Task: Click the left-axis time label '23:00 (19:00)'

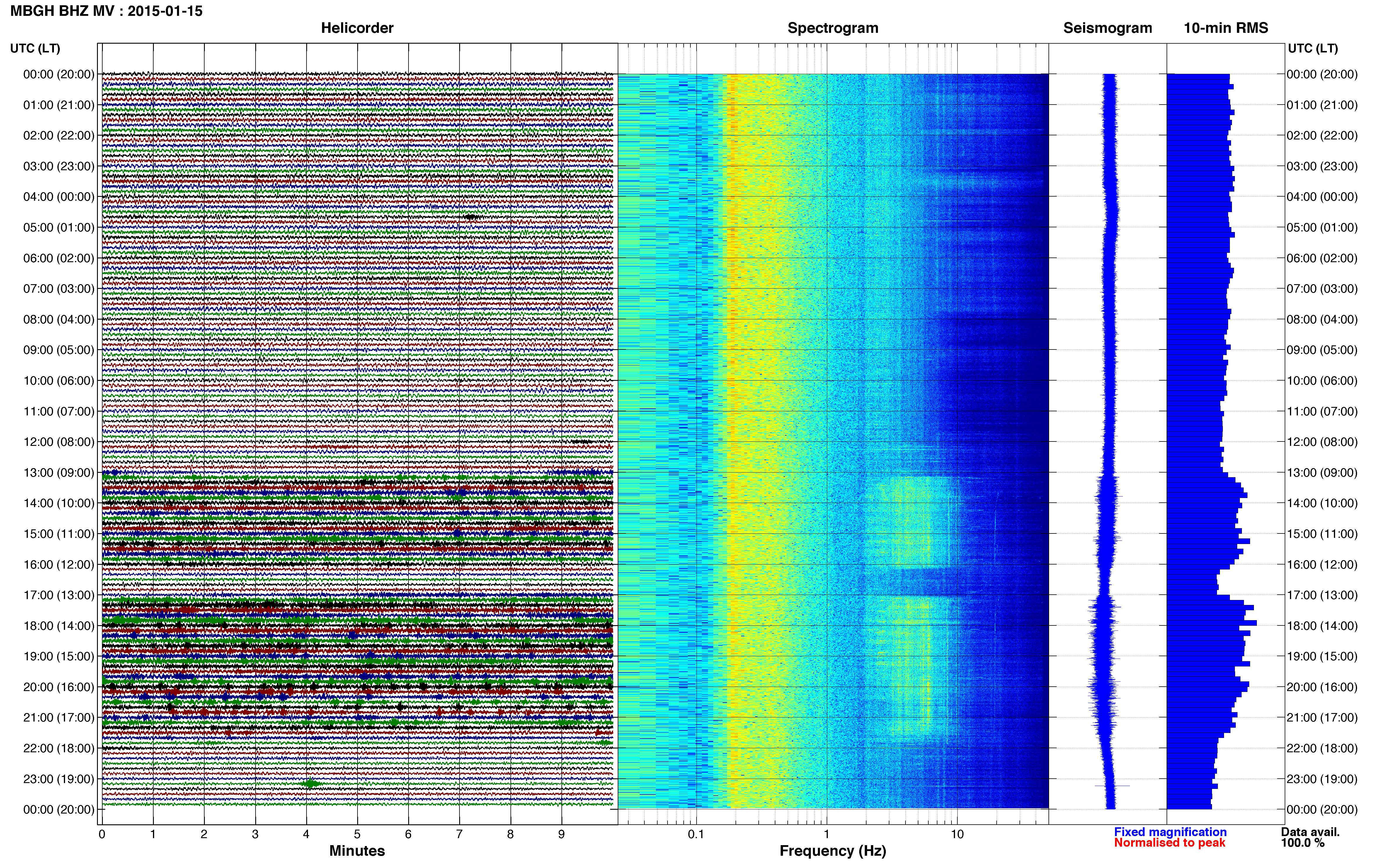Action: coord(59,779)
